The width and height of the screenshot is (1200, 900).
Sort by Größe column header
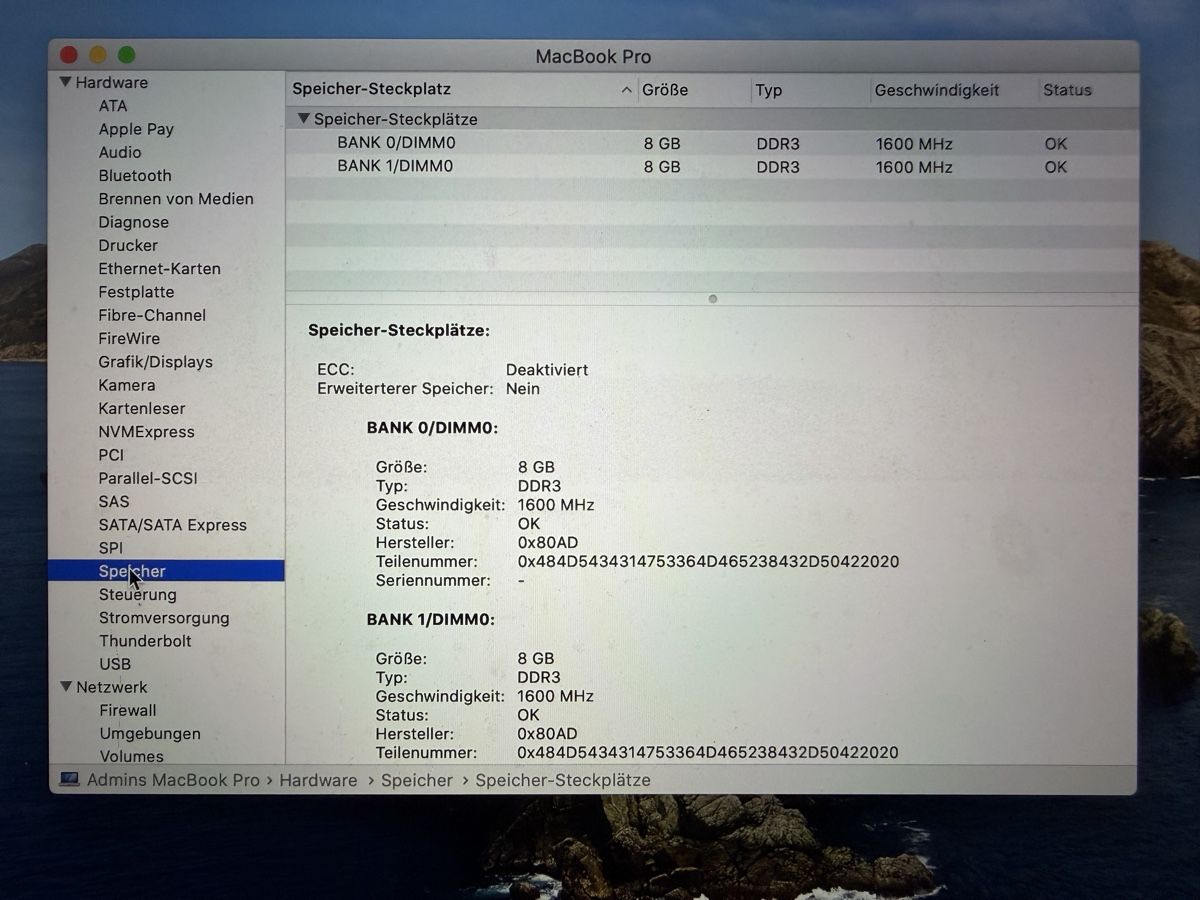click(665, 90)
